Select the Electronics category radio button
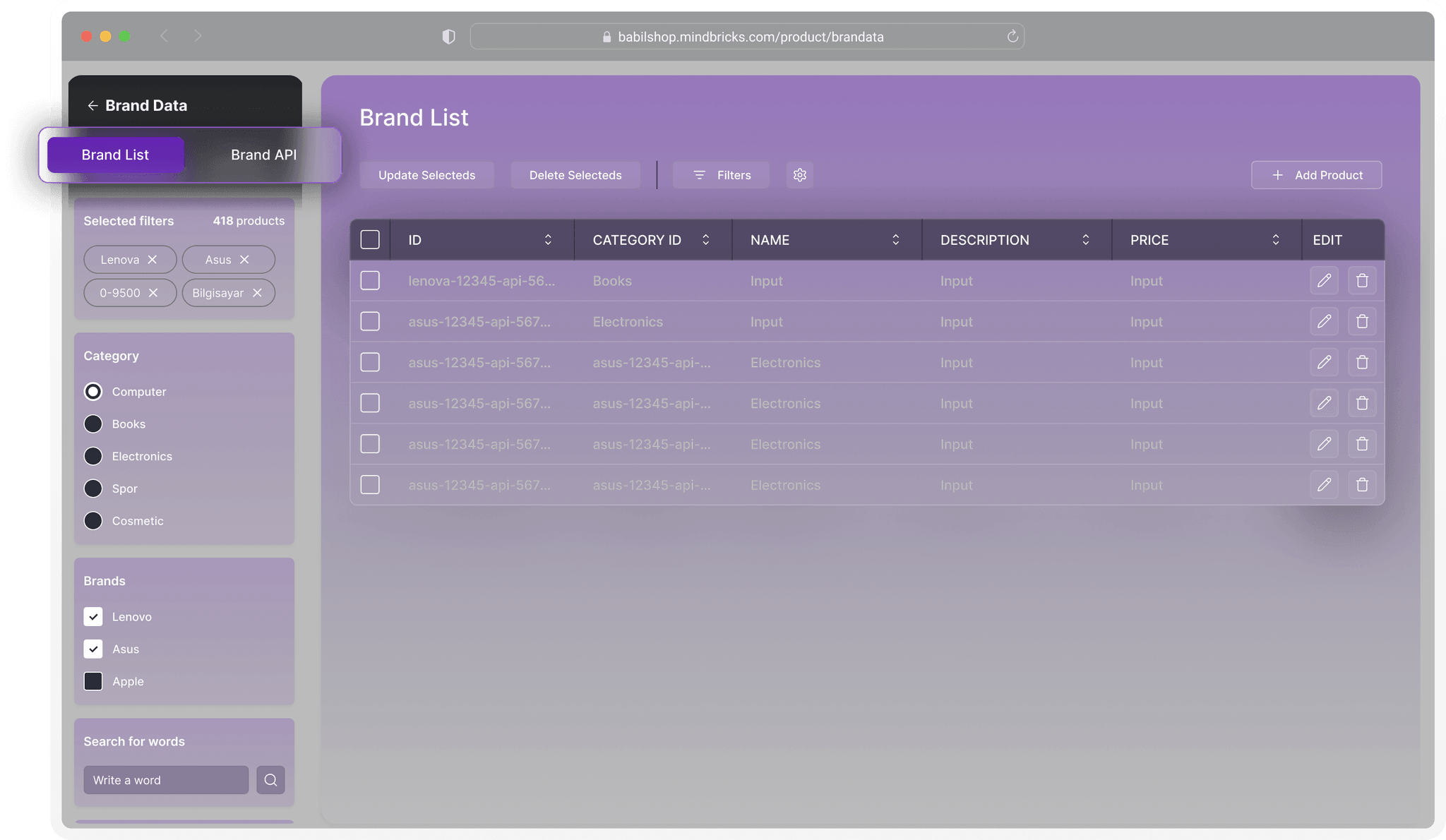The image size is (1446, 840). [92, 456]
